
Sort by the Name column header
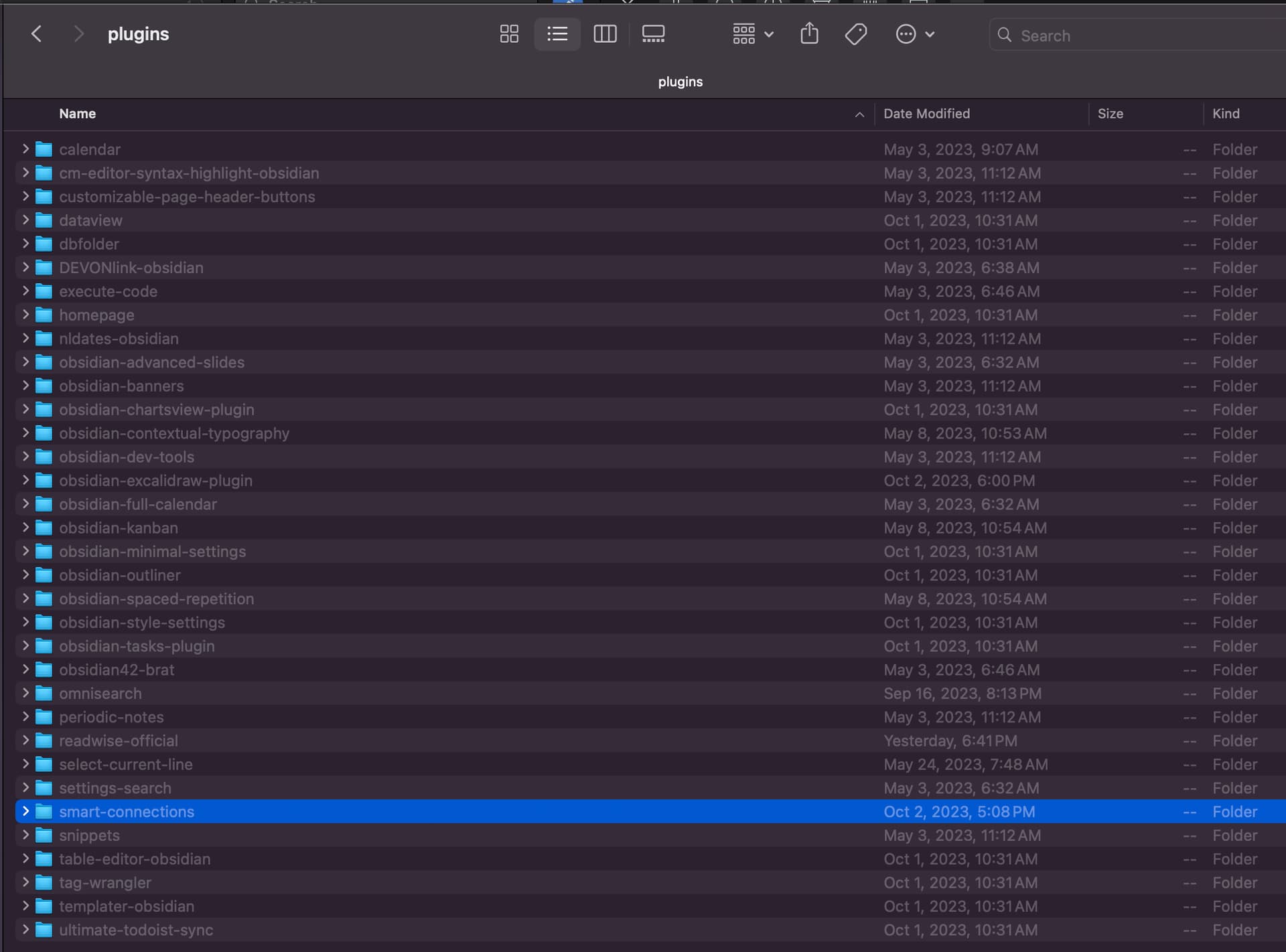(78, 114)
